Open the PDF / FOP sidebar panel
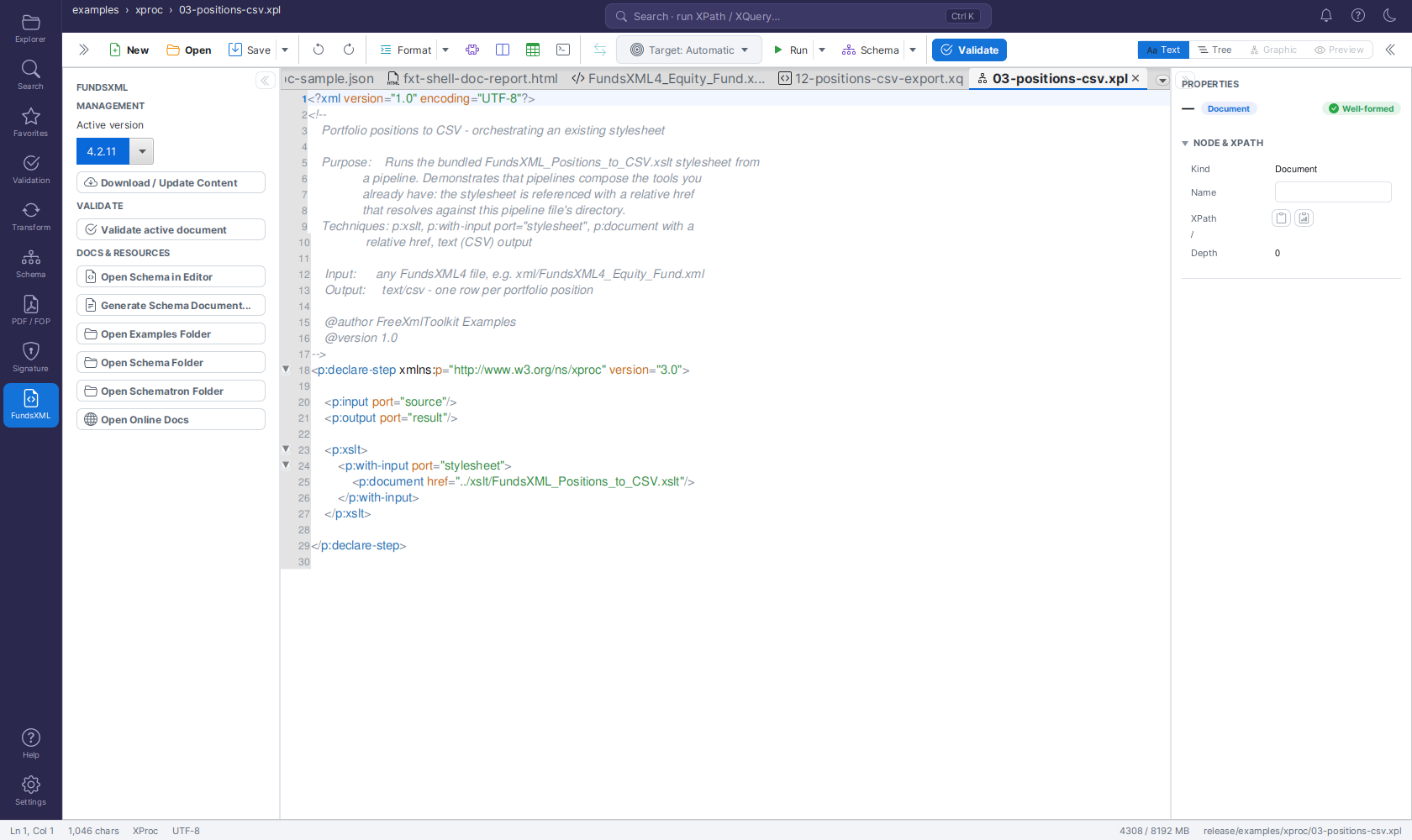Screen dimensions: 1412x840 coord(30,310)
